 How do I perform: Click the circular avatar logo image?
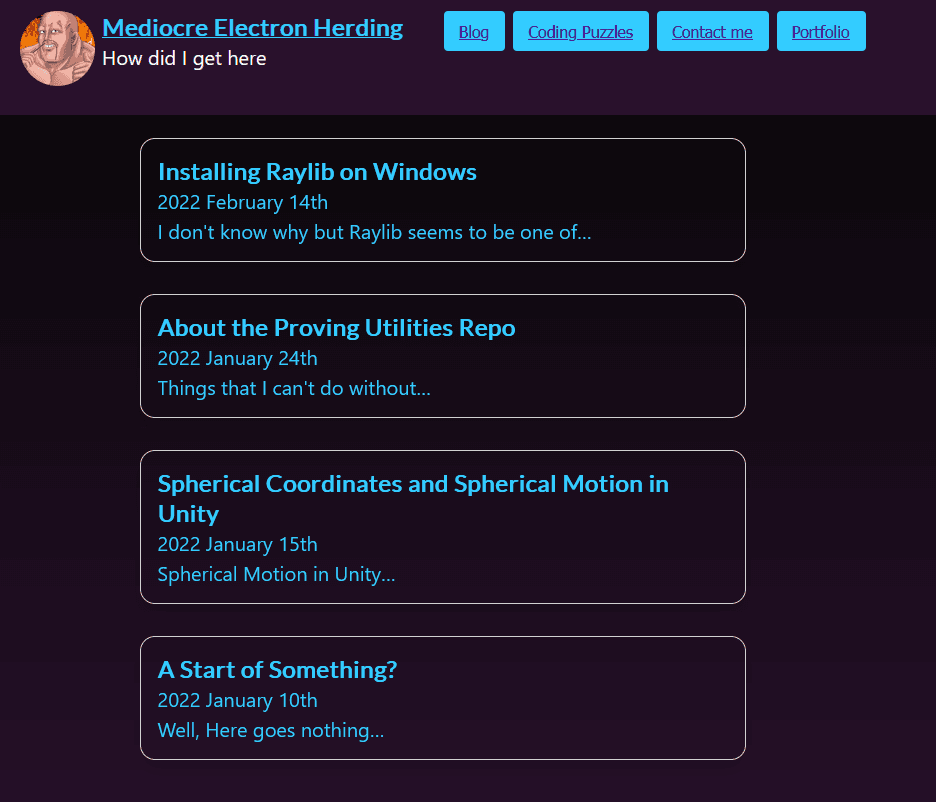tap(57, 48)
